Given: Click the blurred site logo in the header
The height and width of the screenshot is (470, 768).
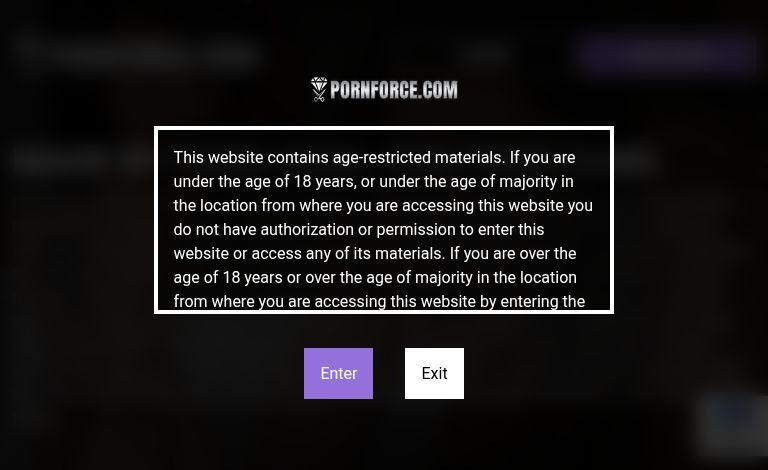Looking at the screenshot, I should pos(138,52).
